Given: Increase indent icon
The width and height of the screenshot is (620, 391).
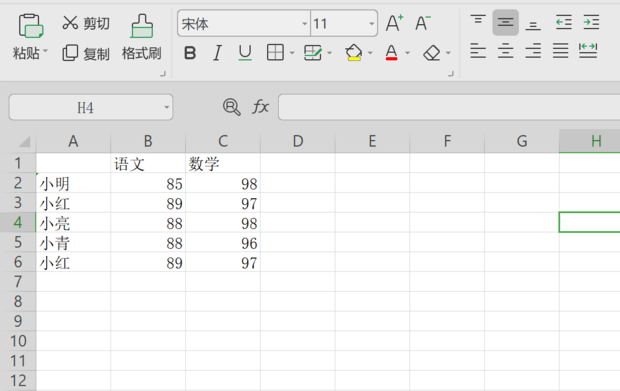Looking at the screenshot, I should coord(591,22).
